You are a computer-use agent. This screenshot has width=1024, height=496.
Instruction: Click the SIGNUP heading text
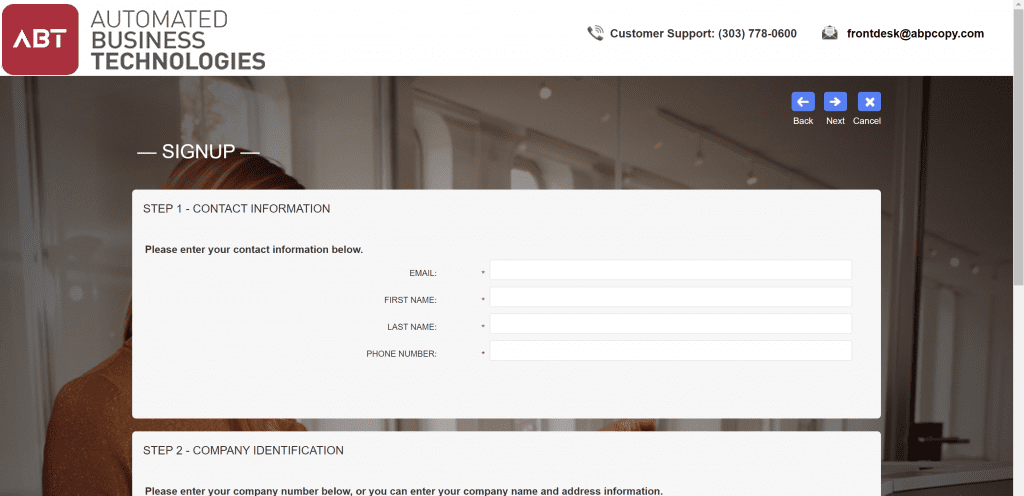tap(198, 151)
